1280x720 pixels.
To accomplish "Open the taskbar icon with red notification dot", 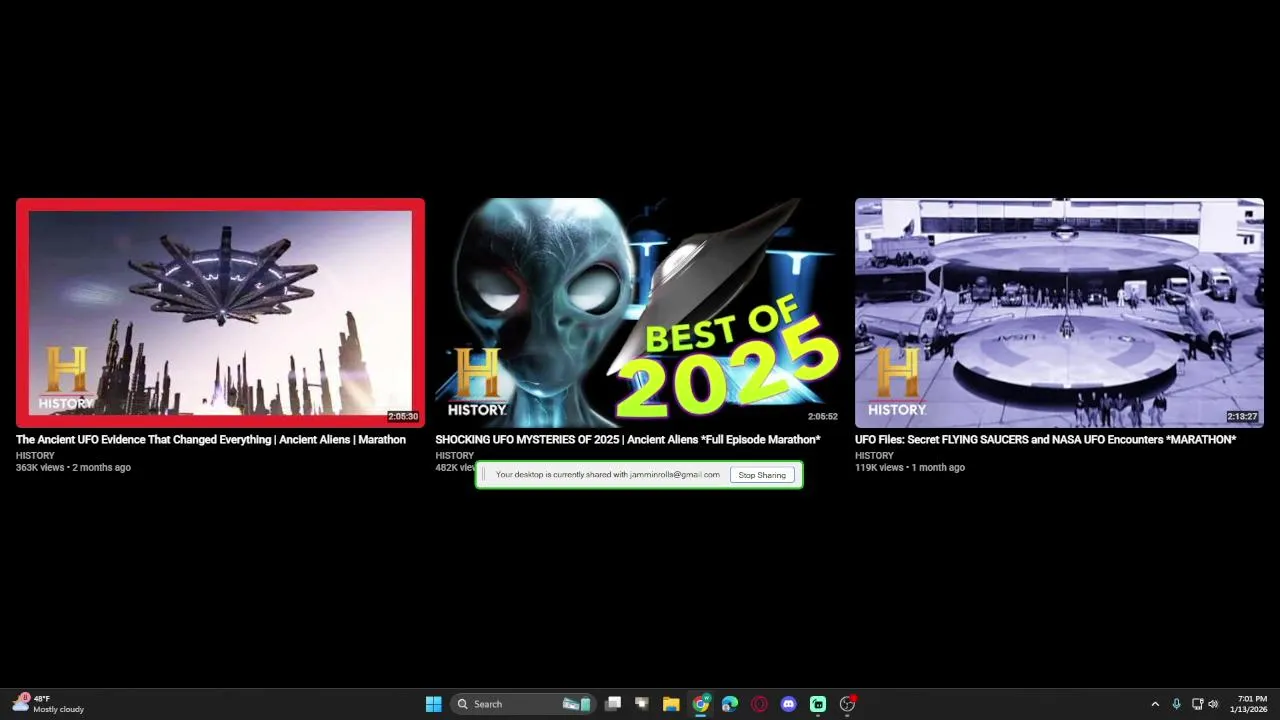I will point(848,704).
